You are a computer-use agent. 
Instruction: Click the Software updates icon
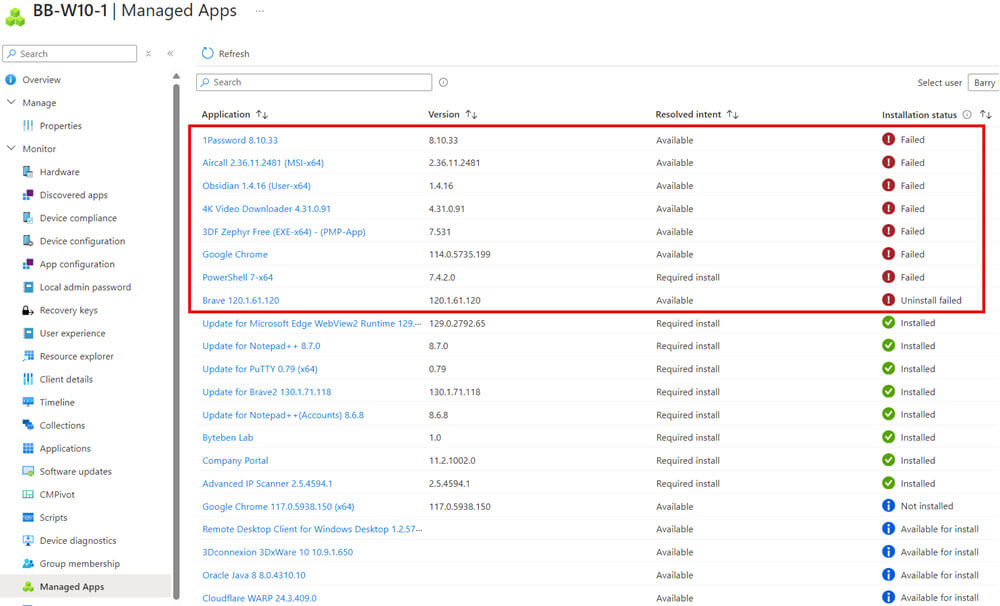pyautogui.click(x=28, y=471)
